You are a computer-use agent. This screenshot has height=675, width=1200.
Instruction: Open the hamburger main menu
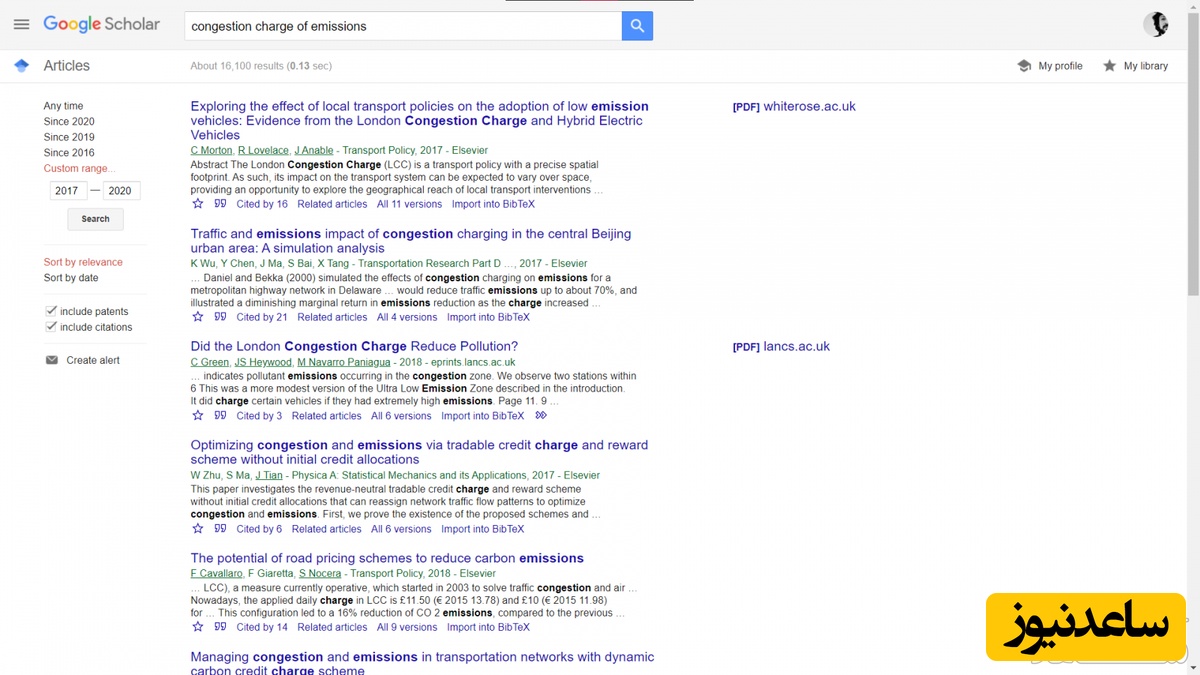tap(21, 25)
